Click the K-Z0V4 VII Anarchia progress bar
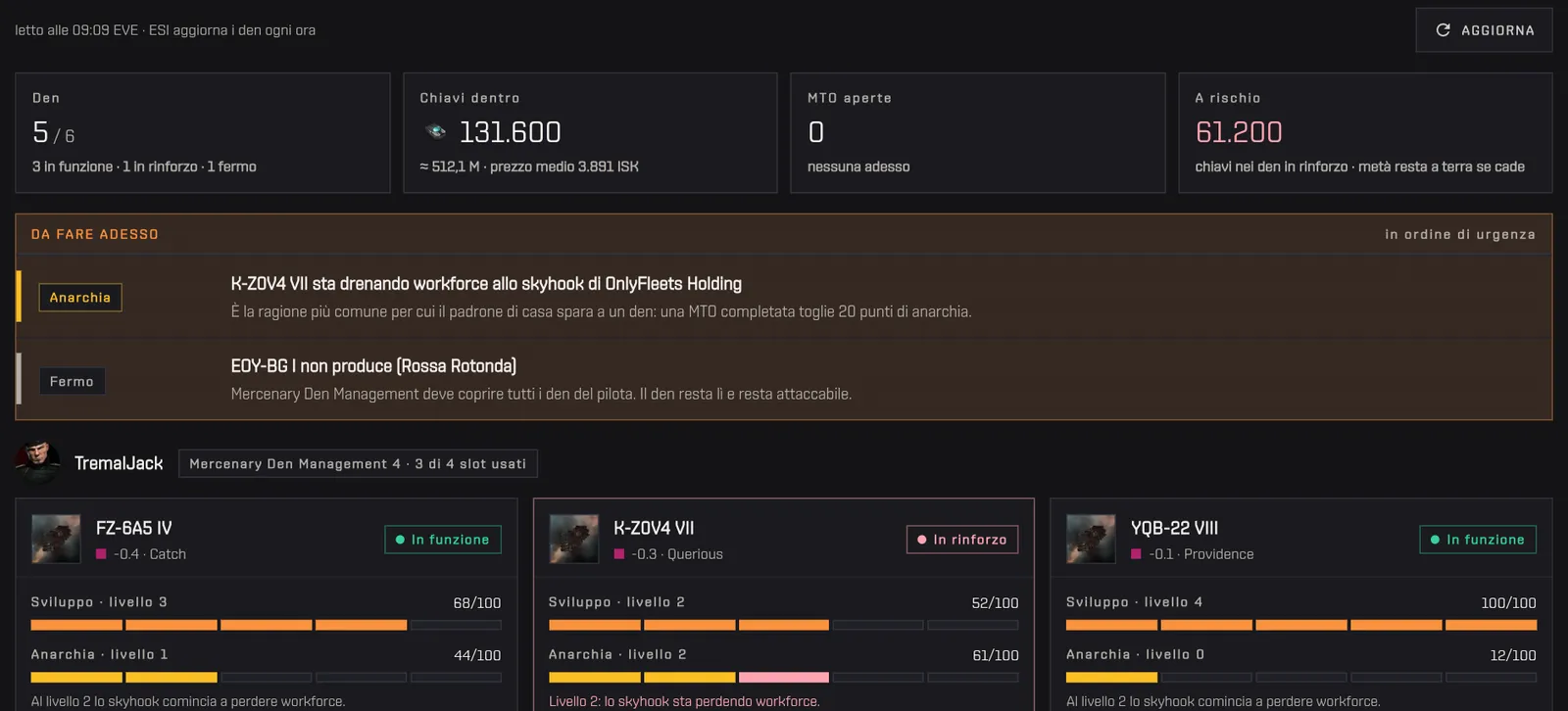Viewport: 1568px width, 711px height. coord(783,678)
